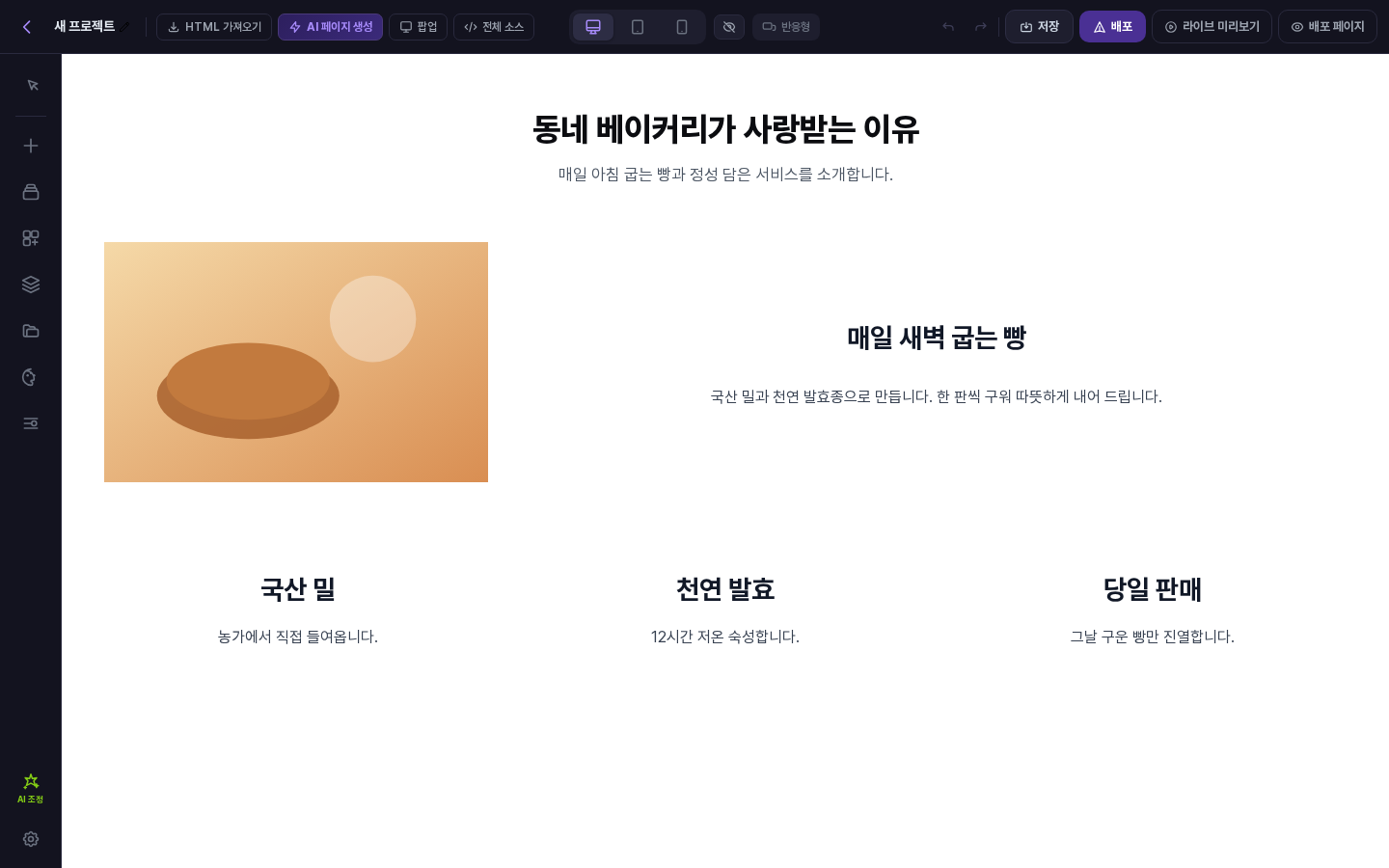Select the paragraph starting 국산 밀과 천연 발효종으로
This screenshot has height=868, width=1389.
tap(937, 396)
